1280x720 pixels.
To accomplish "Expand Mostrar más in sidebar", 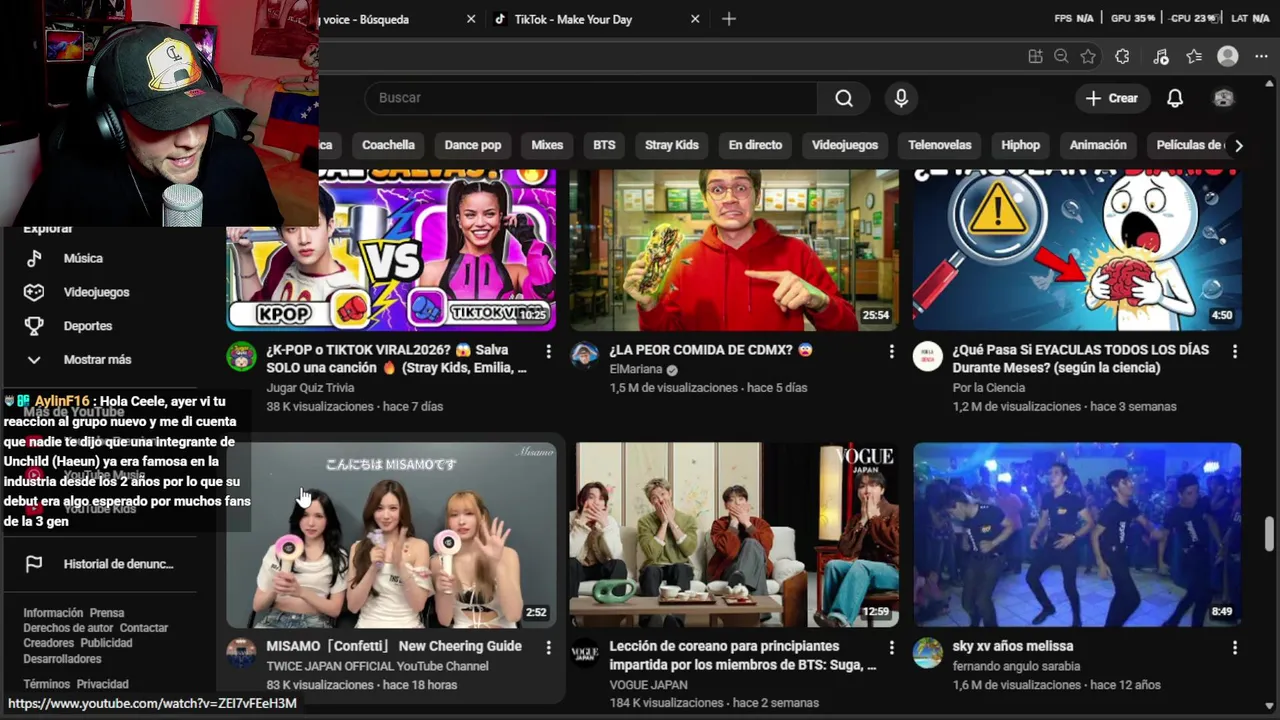I will tap(97, 360).
